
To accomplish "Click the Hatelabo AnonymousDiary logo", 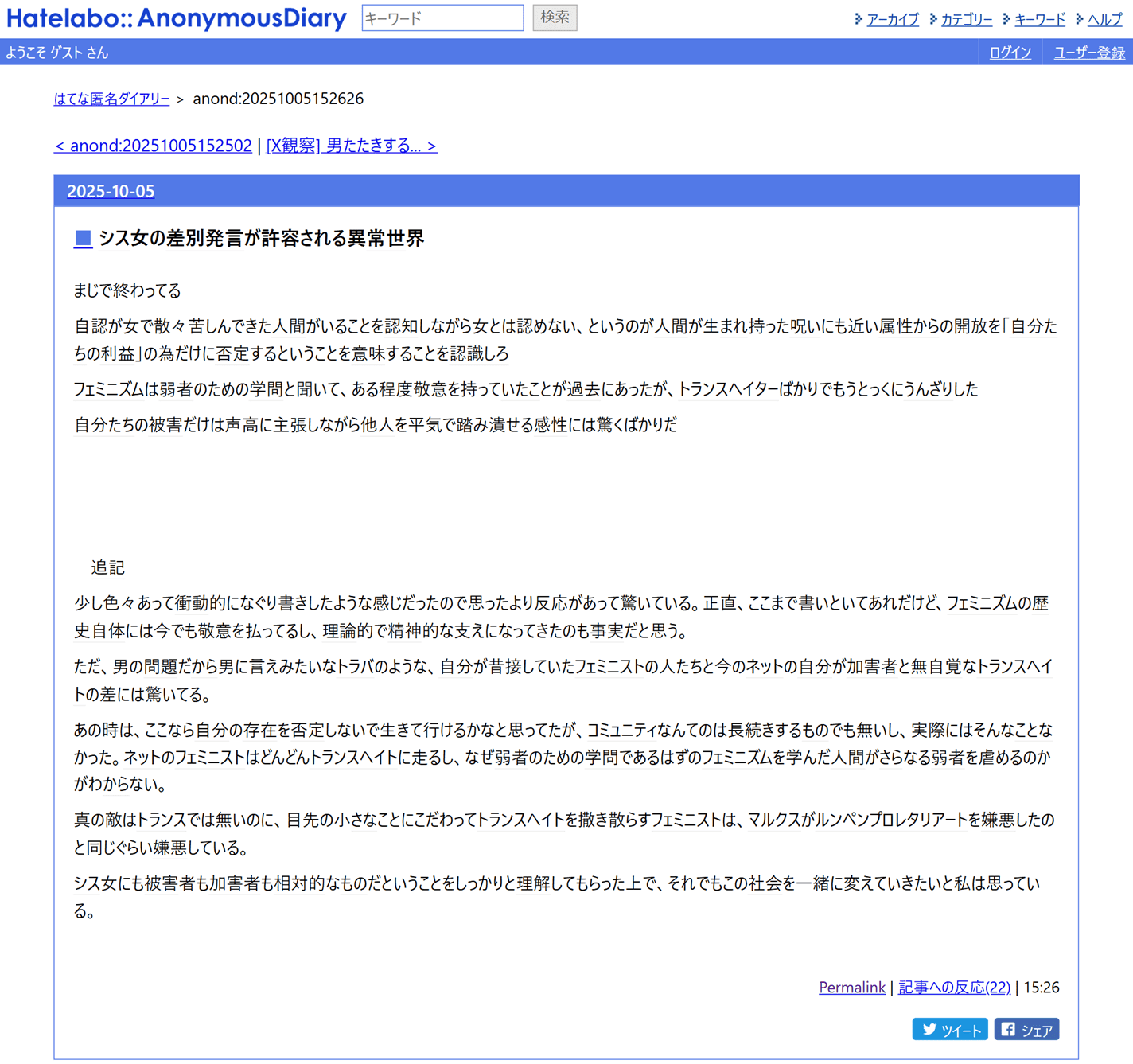I will 176,18.
